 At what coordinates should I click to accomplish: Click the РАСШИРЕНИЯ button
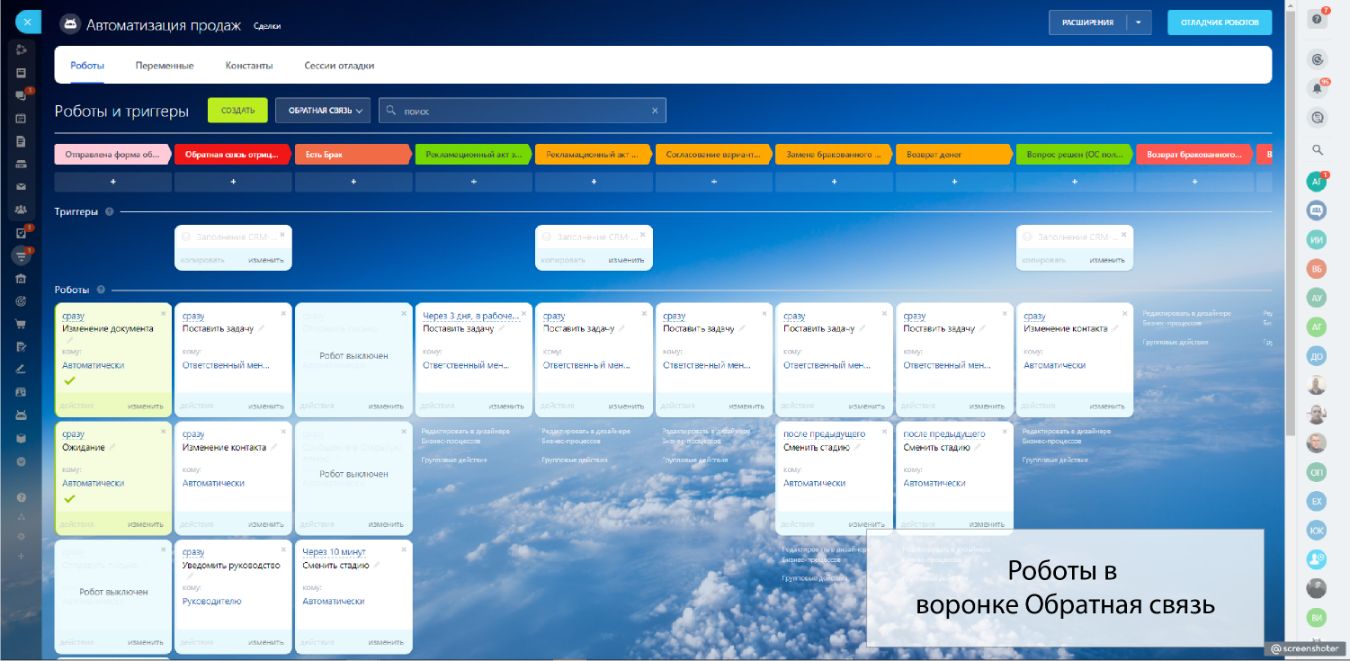pos(1087,22)
